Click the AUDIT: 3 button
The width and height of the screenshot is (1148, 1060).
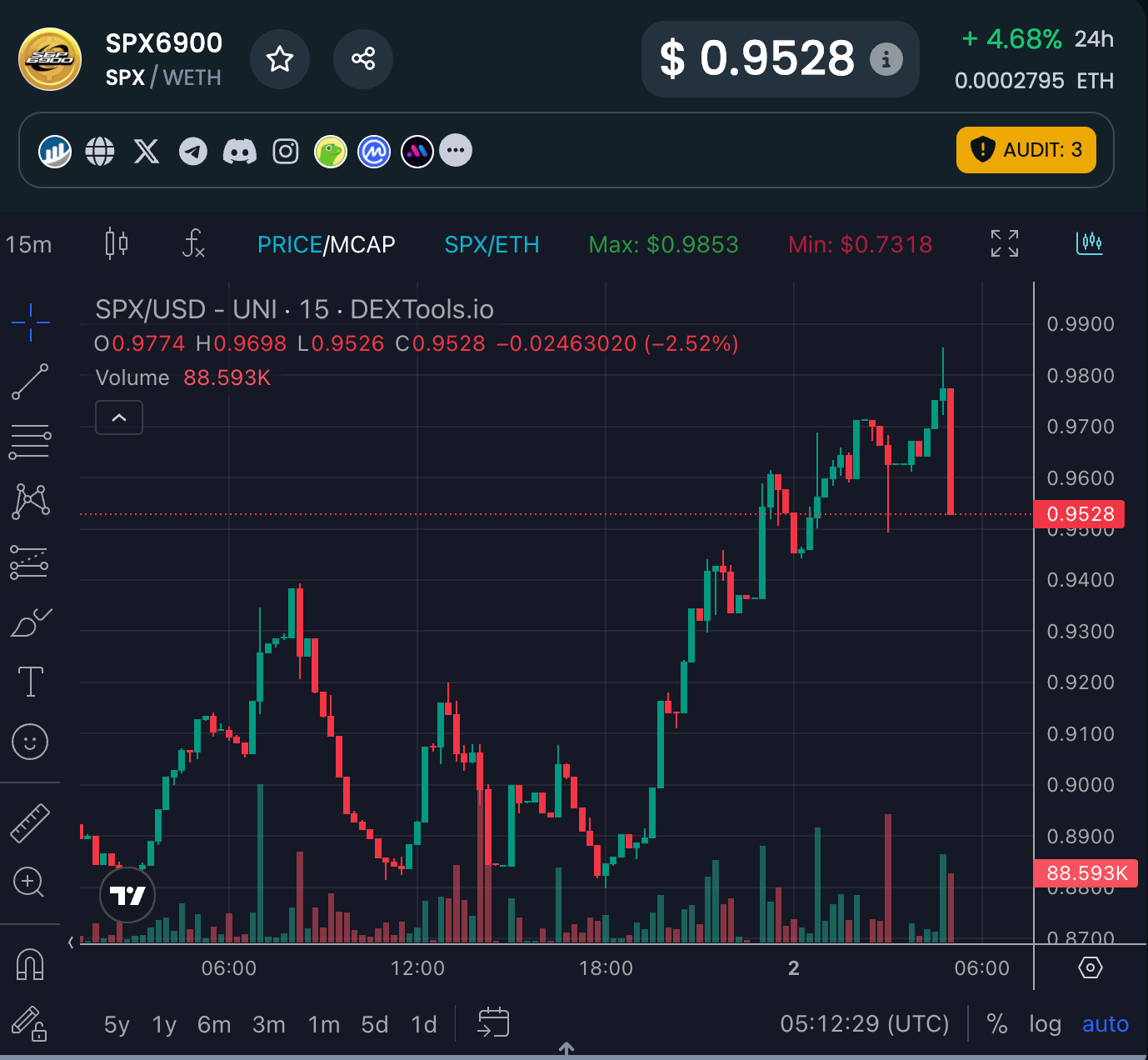1026,150
